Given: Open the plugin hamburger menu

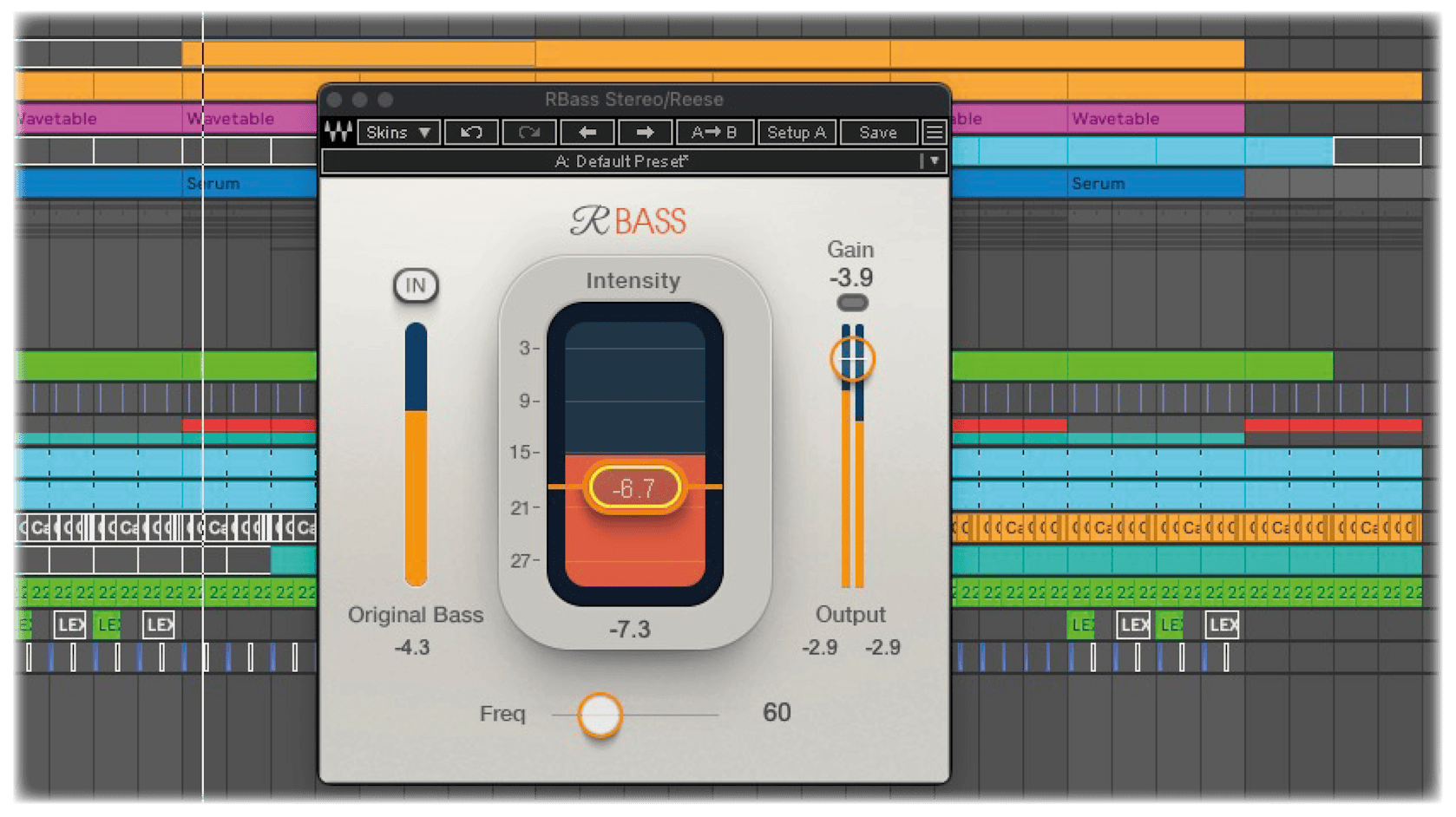Looking at the screenshot, I should (x=934, y=132).
